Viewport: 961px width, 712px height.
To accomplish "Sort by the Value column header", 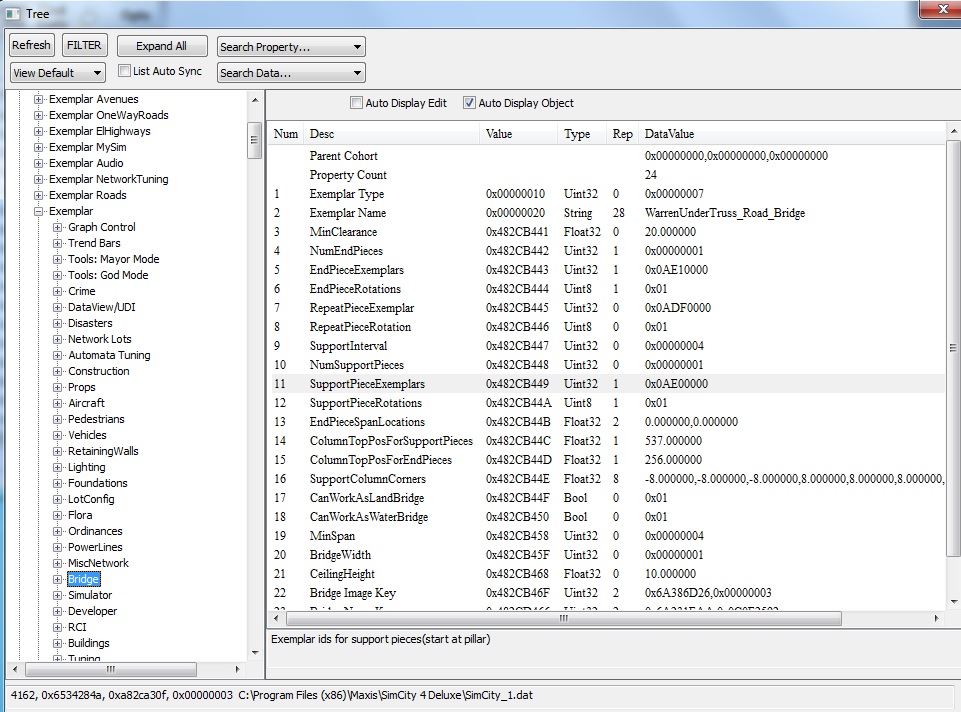I will coord(519,134).
